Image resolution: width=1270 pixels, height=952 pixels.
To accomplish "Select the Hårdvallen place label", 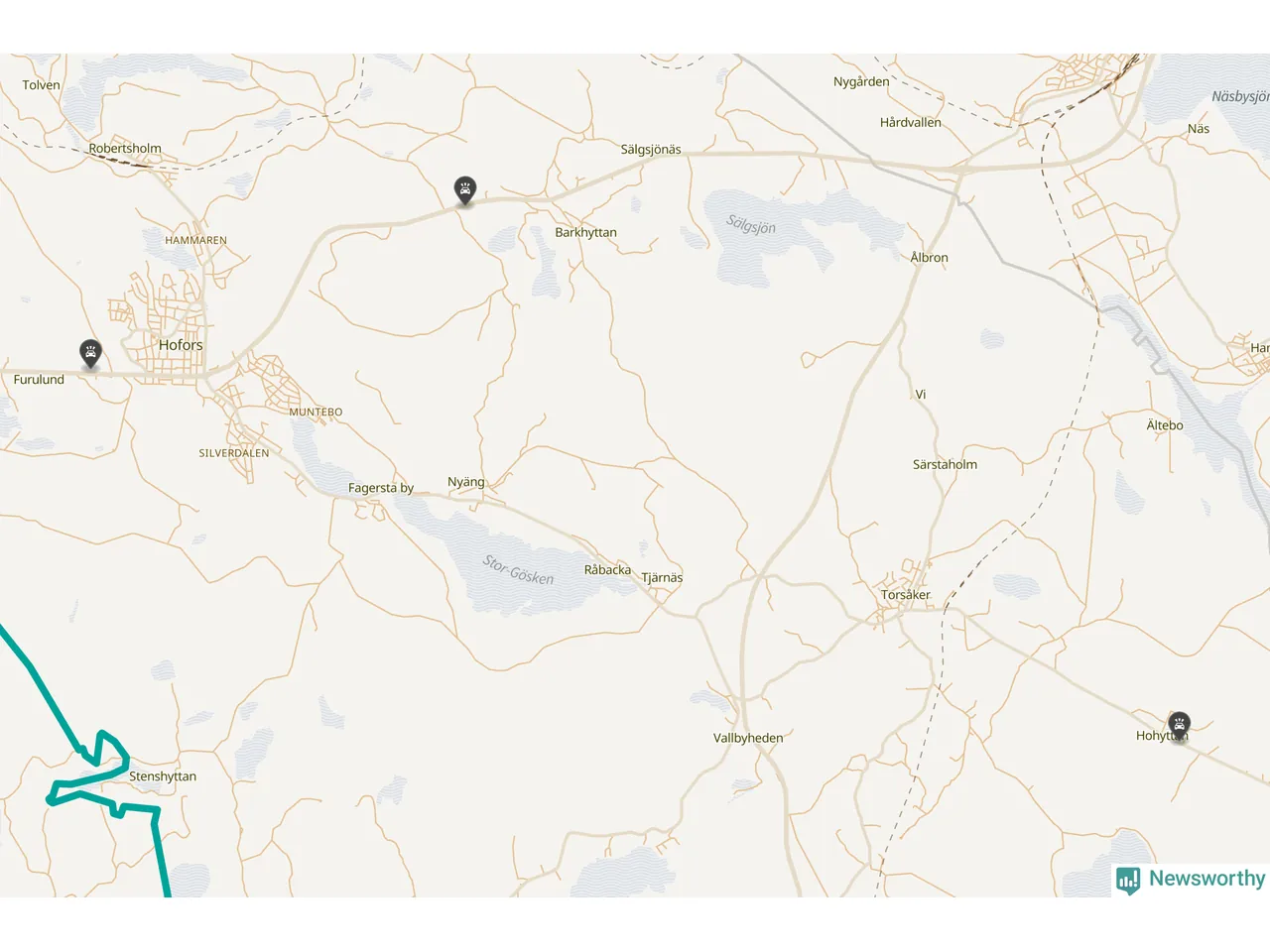I will (x=911, y=123).
